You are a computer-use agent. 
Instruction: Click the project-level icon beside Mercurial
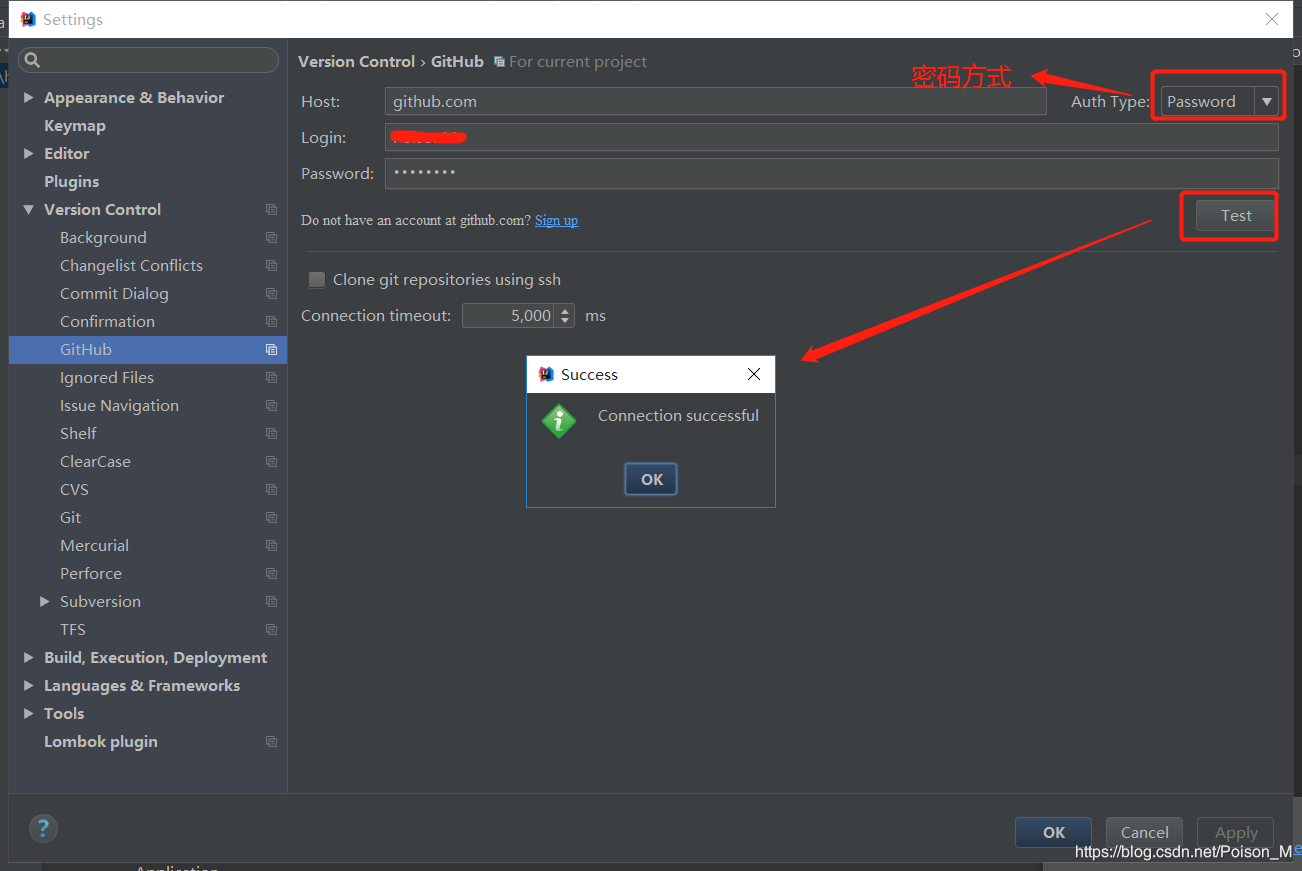[x=271, y=546]
